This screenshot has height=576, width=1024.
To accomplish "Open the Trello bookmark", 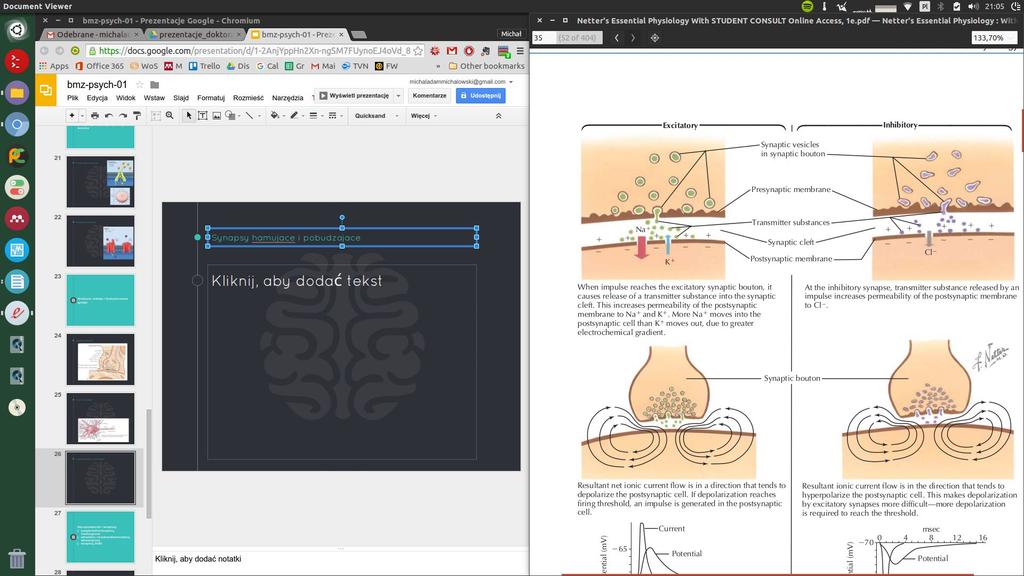I will pyautogui.click(x=204, y=66).
